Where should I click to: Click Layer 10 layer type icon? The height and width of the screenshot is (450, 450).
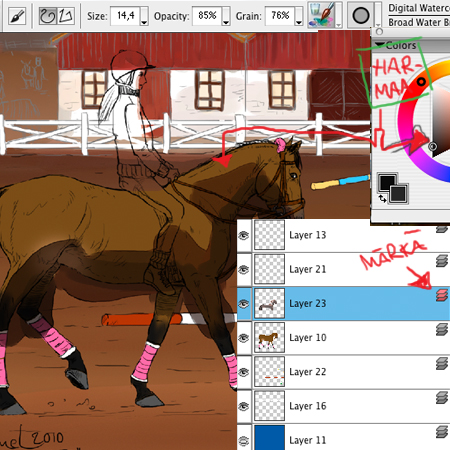point(442,330)
